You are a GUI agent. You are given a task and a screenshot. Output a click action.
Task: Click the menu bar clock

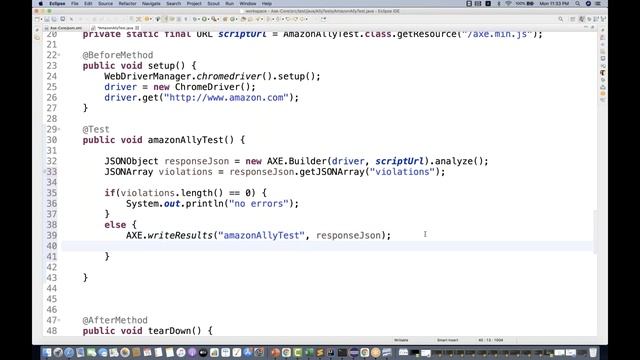pos(554,3)
